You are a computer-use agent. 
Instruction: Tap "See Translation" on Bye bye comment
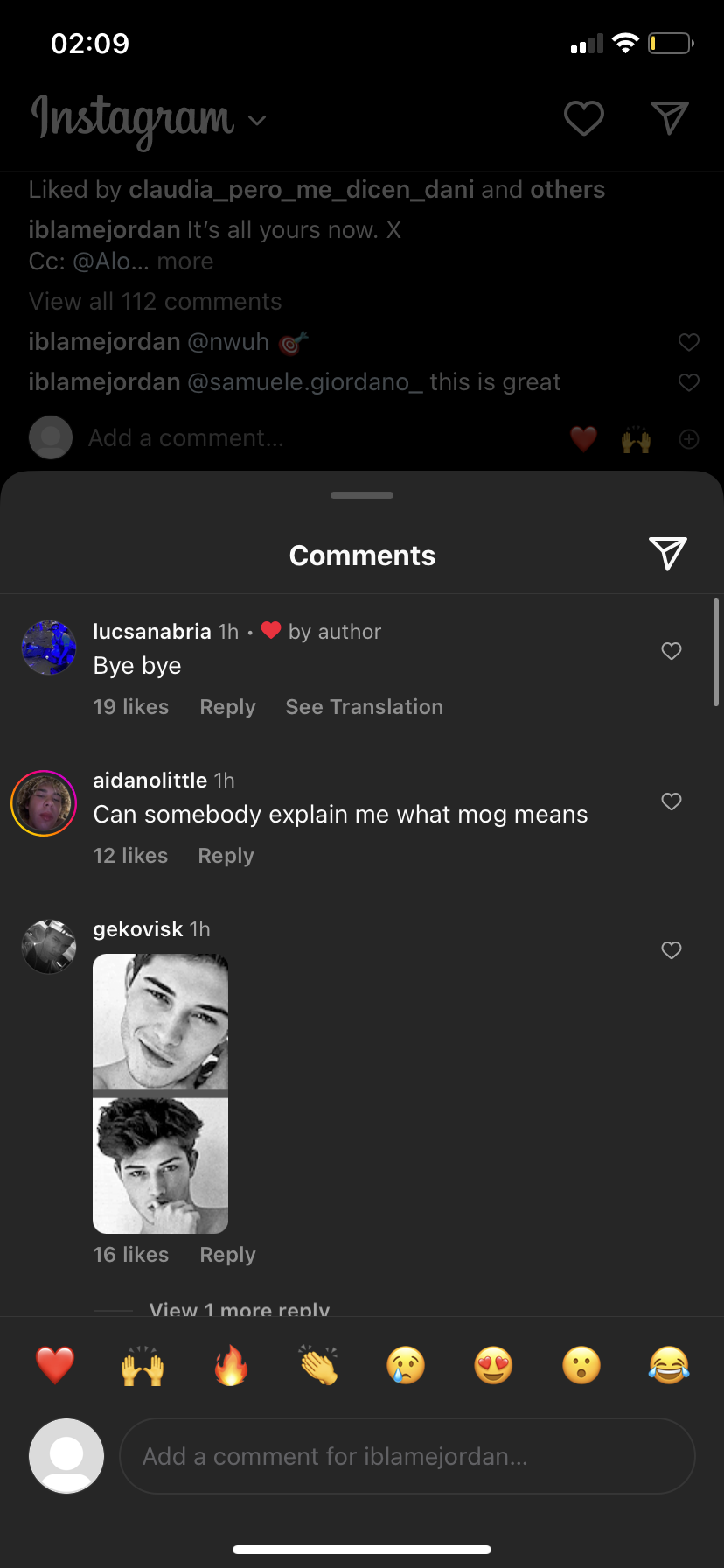coord(365,707)
